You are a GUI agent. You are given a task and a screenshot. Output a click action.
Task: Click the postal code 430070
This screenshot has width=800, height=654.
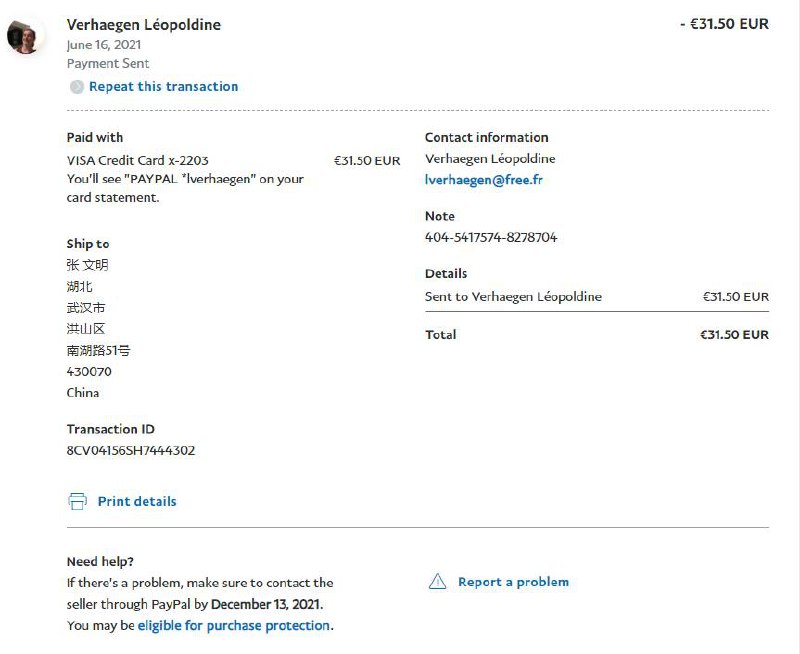coord(89,371)
